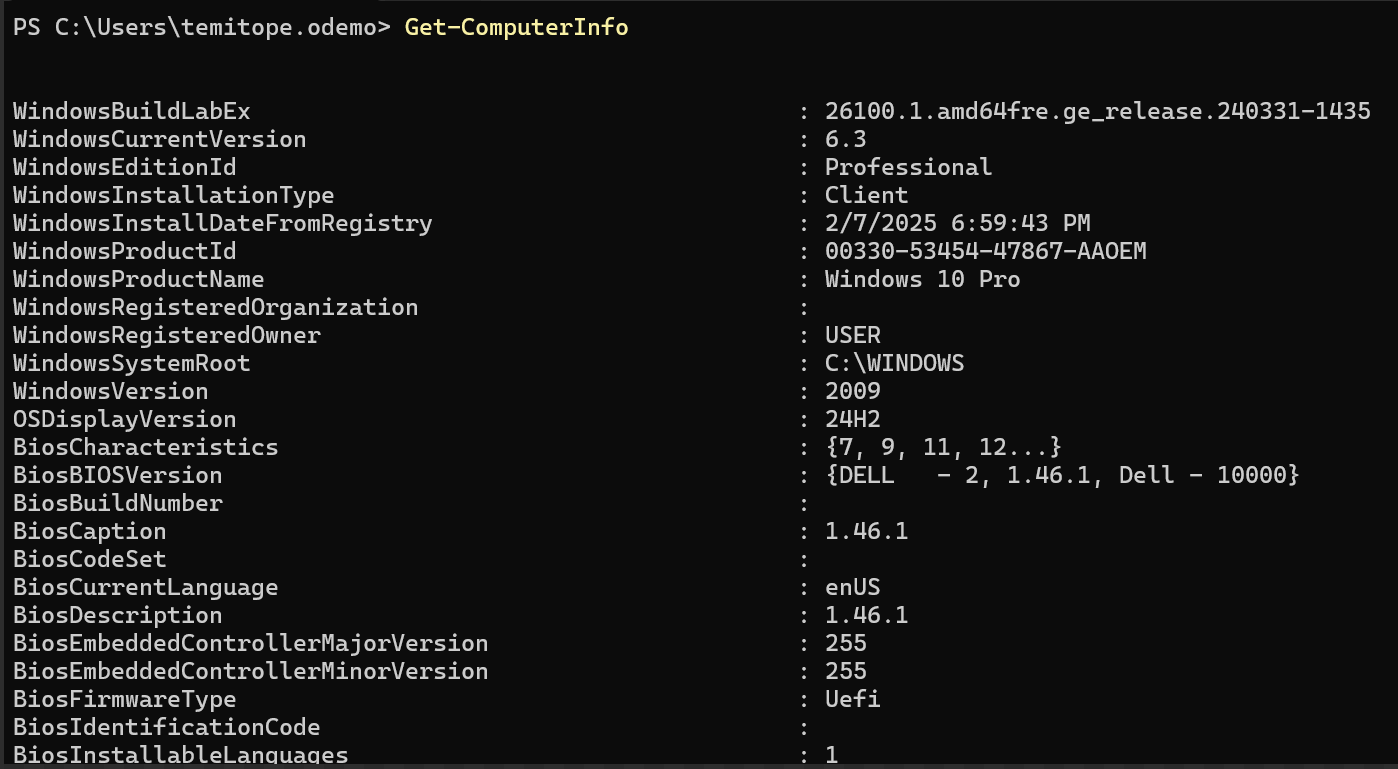Viewport: 1398px width, 769px height.
Task: Click the WindowsBuildLabEx property name
Action: 131,111
